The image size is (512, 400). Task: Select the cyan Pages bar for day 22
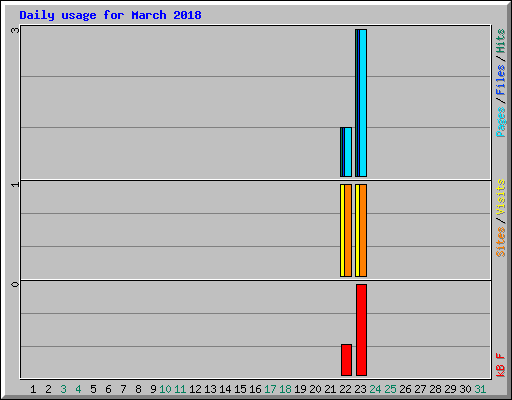click(x=348, y=152)
